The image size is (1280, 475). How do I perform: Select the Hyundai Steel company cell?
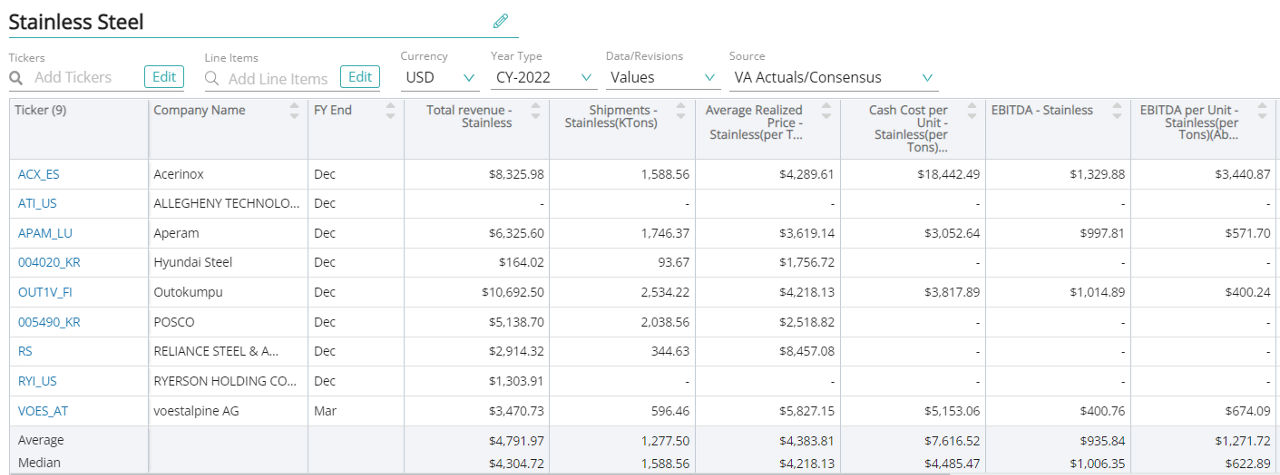228,262
